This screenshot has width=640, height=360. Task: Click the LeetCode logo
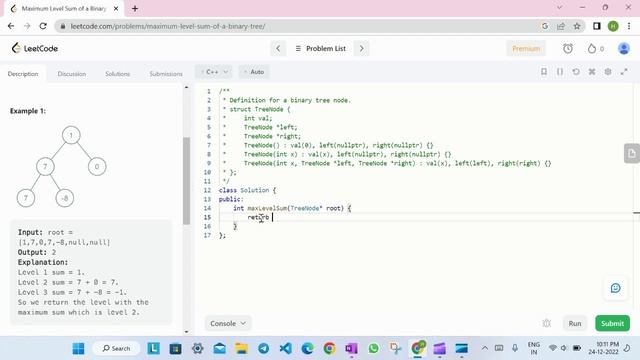tap(35, 48)
